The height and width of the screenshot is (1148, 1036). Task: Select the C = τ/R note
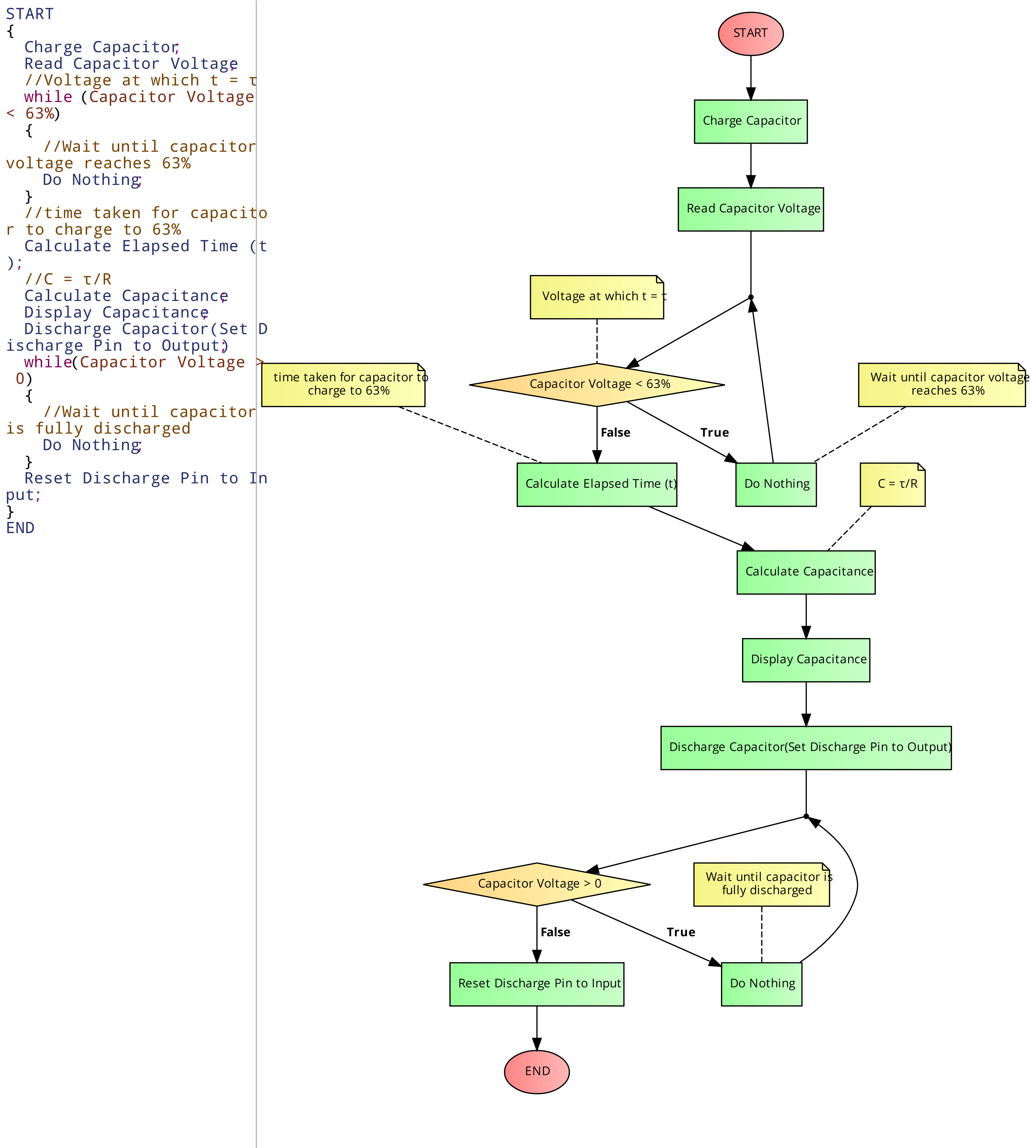click(892, 484)
